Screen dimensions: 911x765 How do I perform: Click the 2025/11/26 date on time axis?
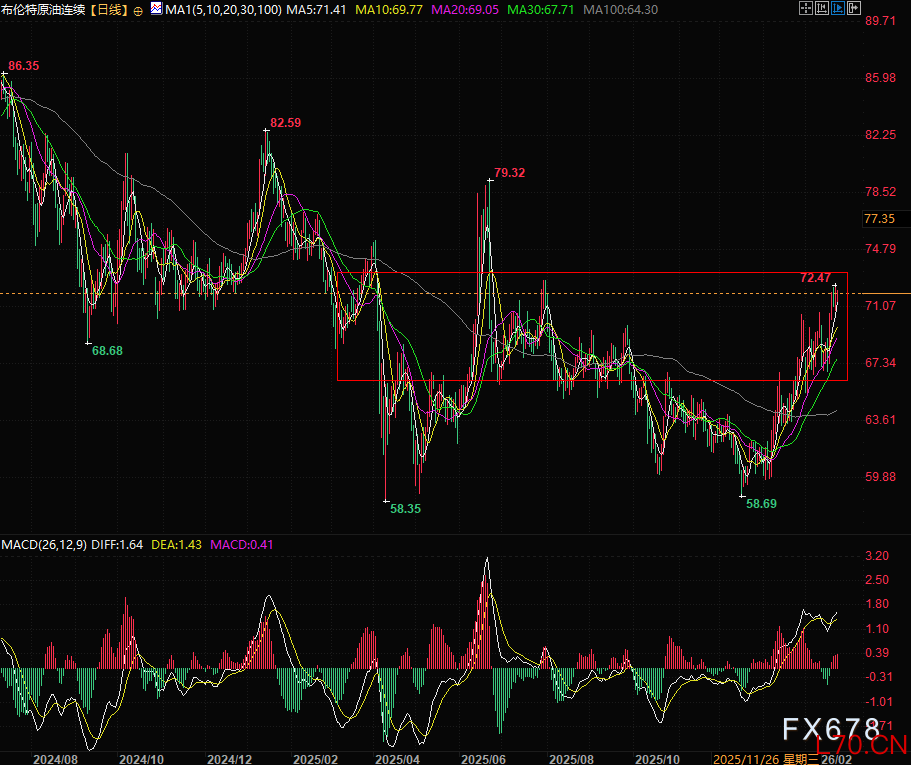(744, 759)
